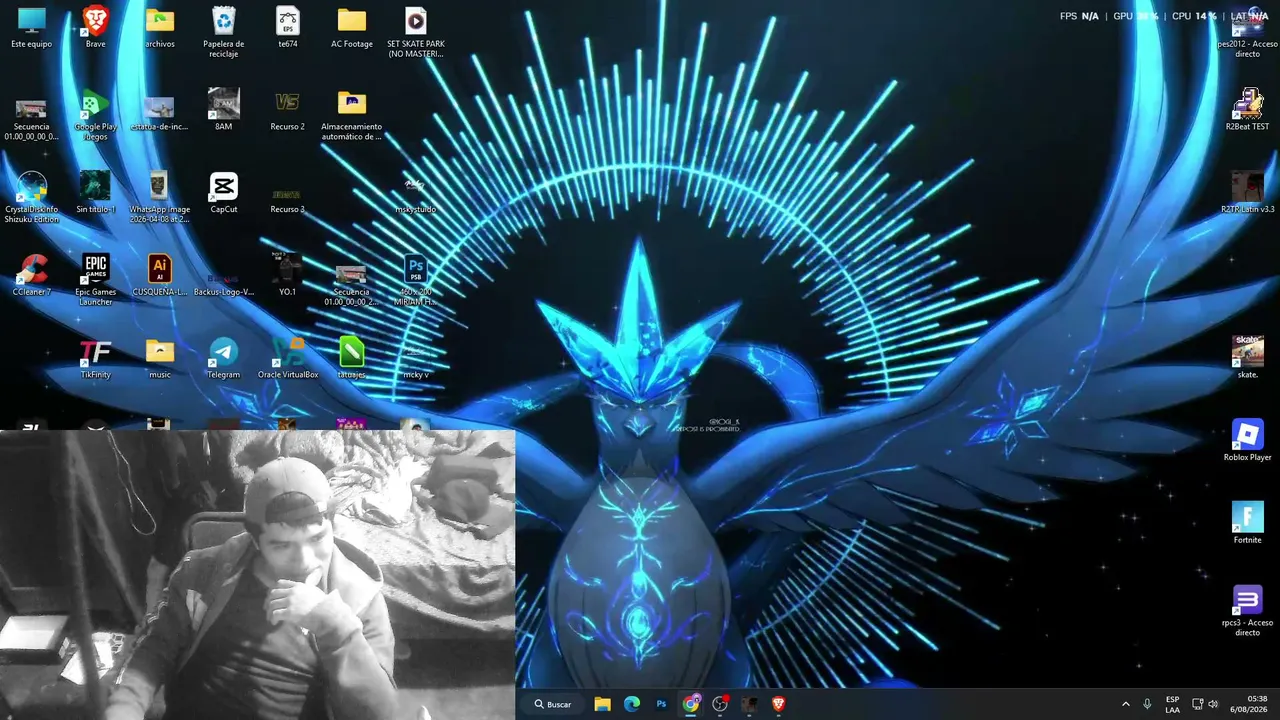1280x720 pixels.
Task: Select the SET SKATE PARK video file
Action: pyautogui.click(x=415, y=33)
